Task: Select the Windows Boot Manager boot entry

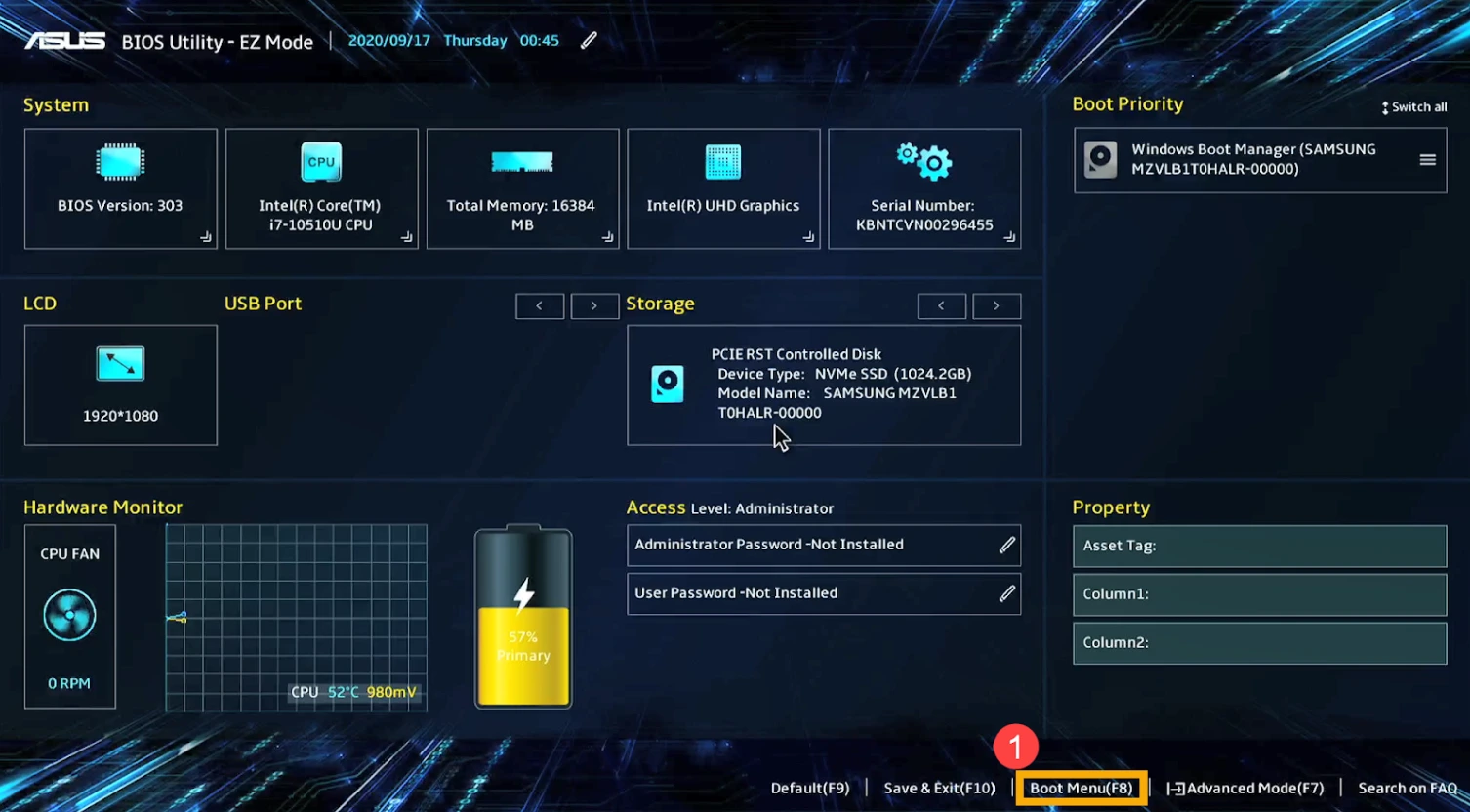Action: (1260, 160)
